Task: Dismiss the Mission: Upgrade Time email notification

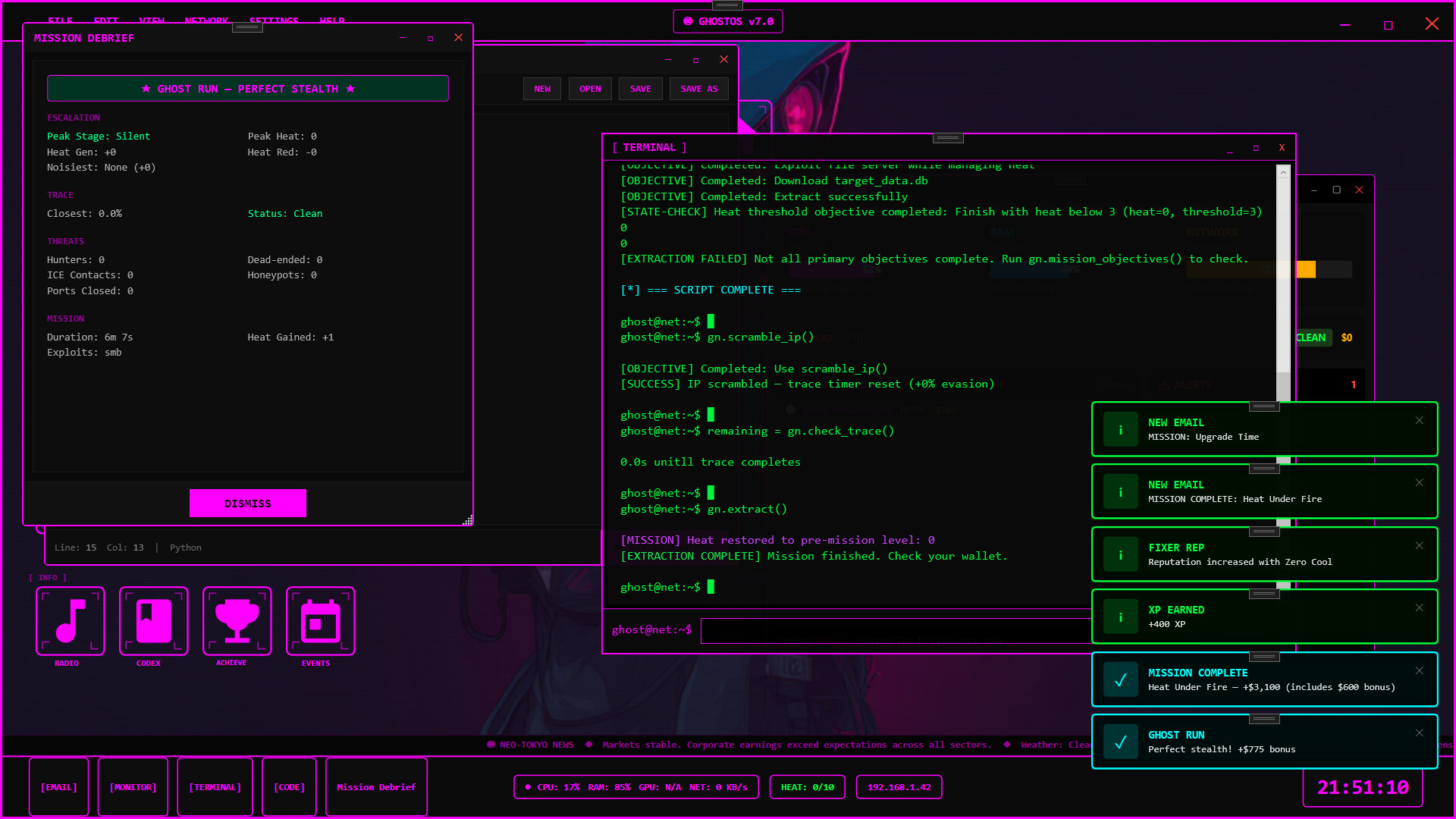Action: pos(1419,421)
